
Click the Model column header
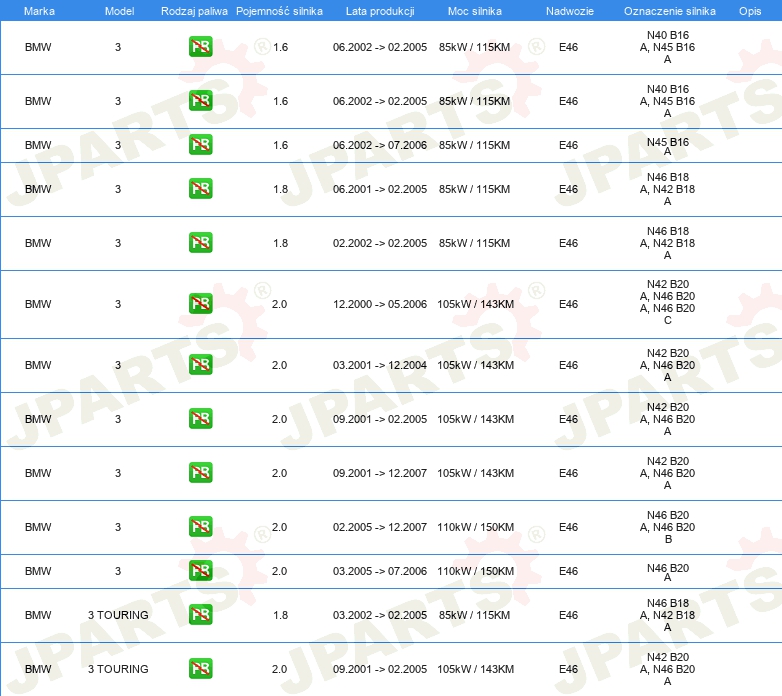point(119,11)
